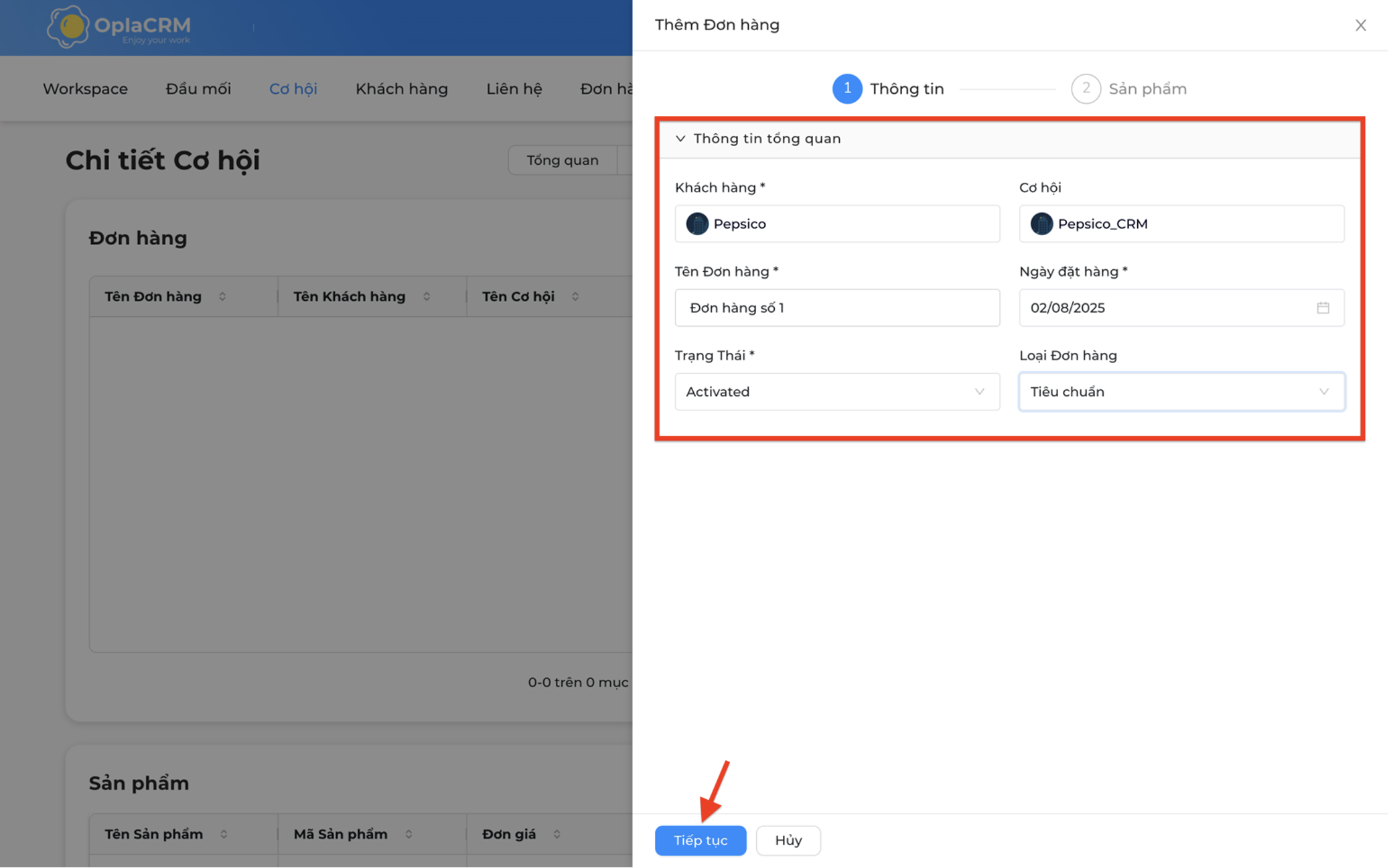The image size is (1393, 868).
Task: Click the Cơ hội field
Action: pos(1181,224)
